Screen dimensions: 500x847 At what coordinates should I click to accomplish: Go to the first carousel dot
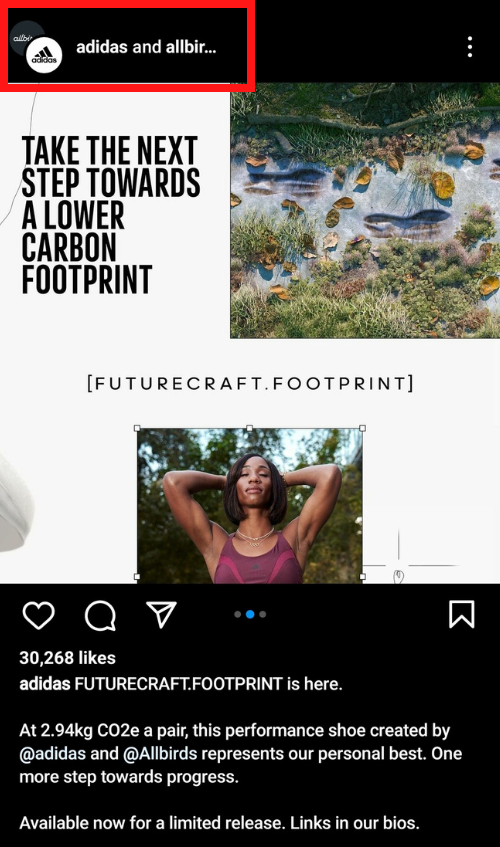tap(238, 614)
